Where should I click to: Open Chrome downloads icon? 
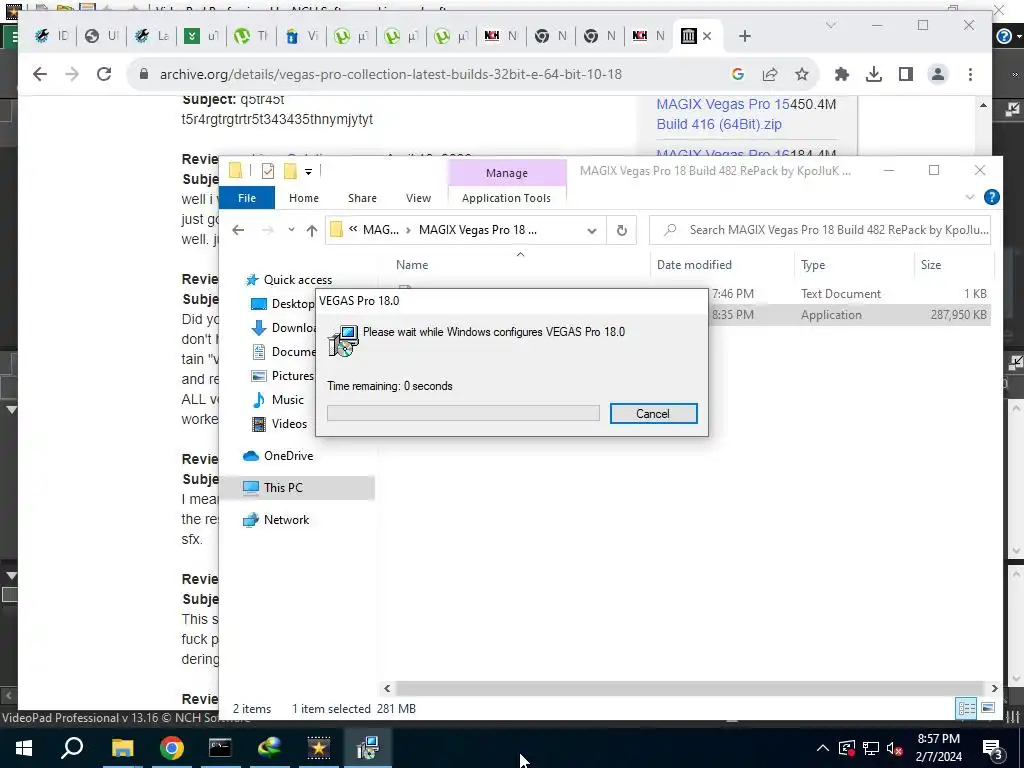click(x=874, y=74)
